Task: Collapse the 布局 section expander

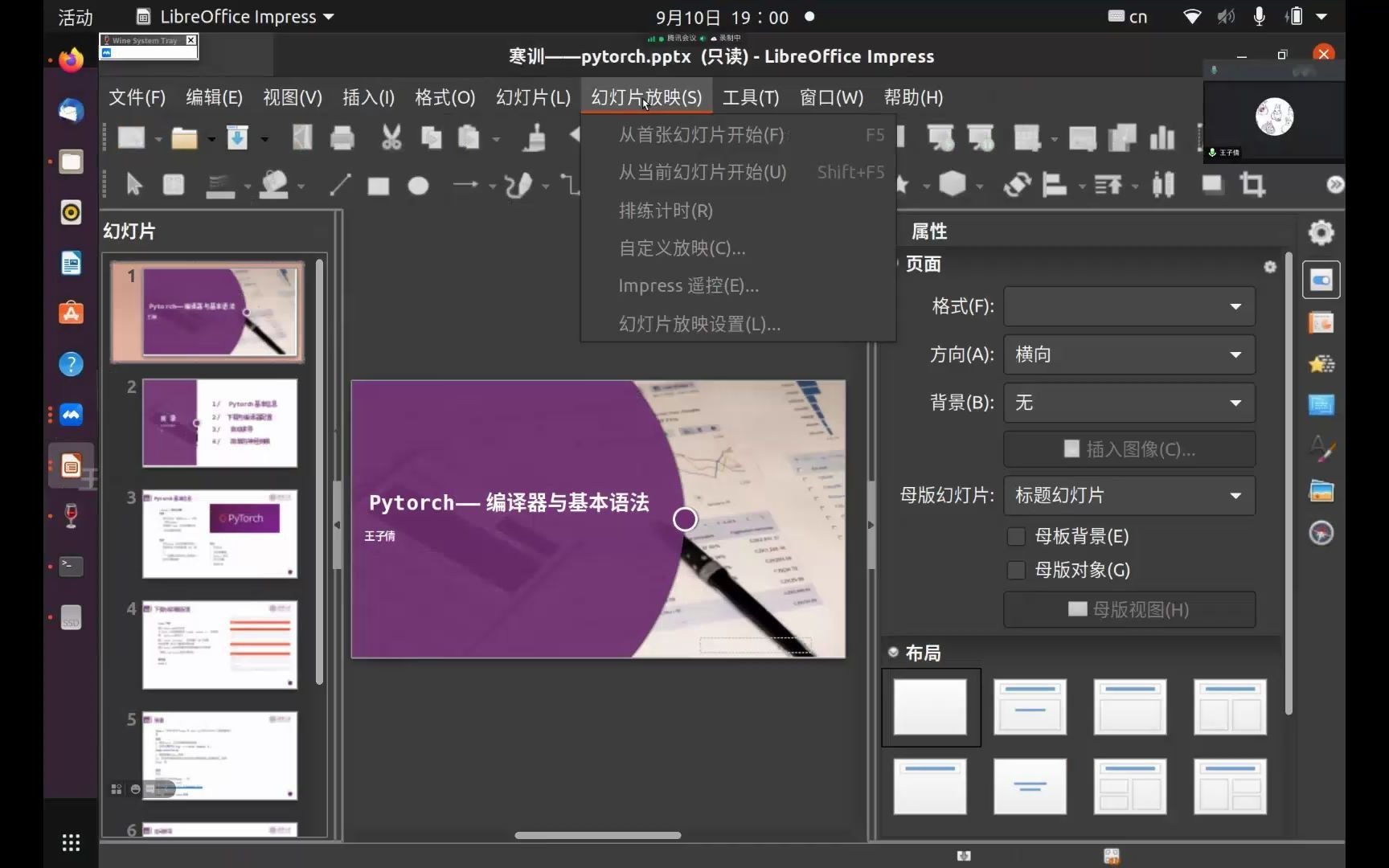Action: [893, 652]
